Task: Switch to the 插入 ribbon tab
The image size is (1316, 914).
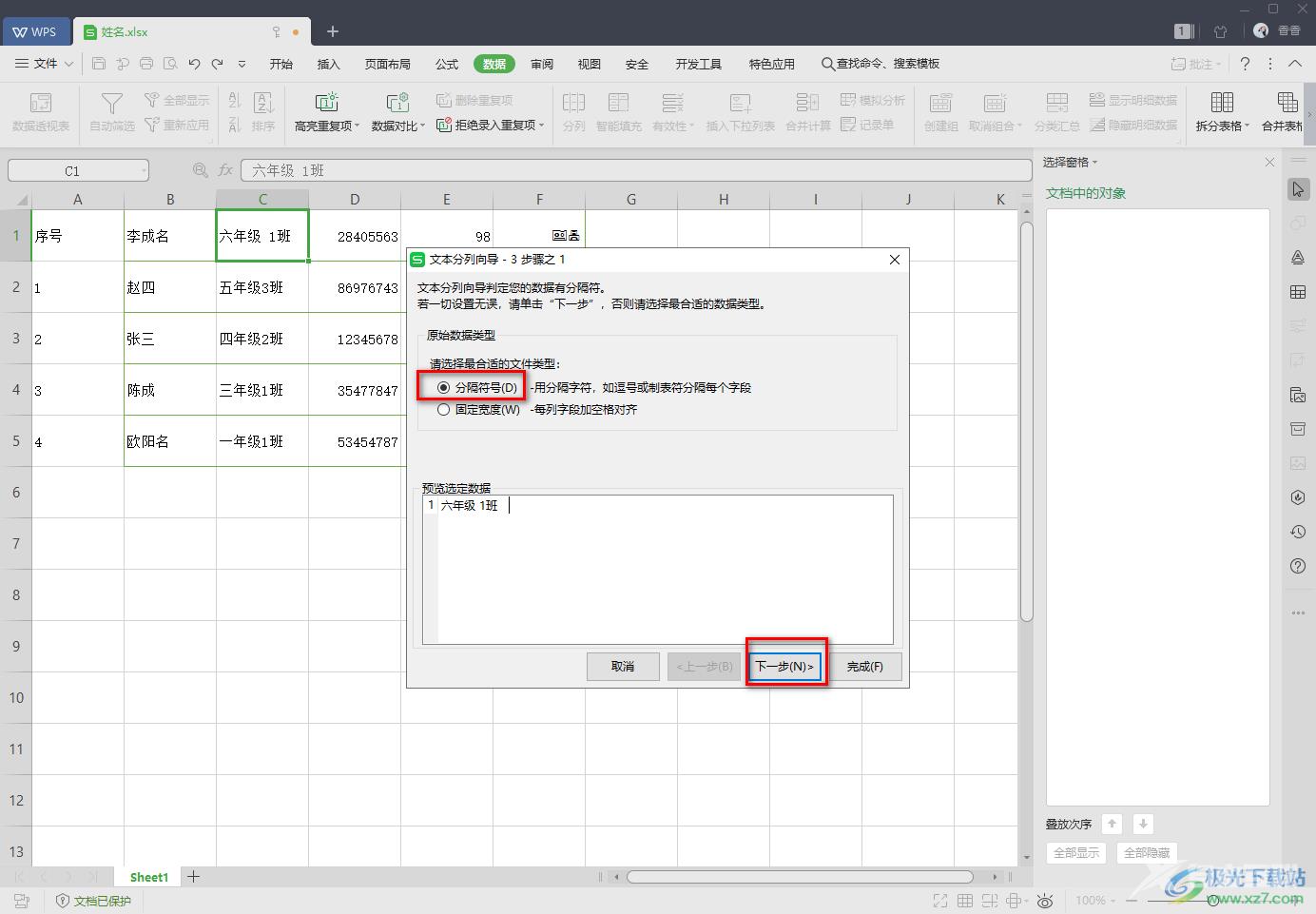Action: click(329, 64)
